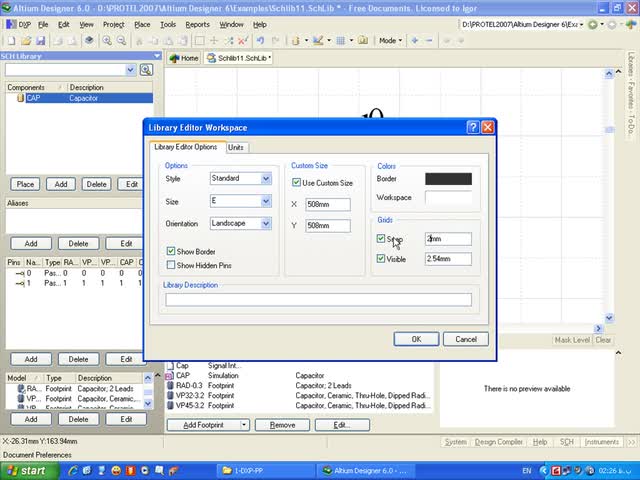Uncheck the Show Border checkbox

pos(172,252)
